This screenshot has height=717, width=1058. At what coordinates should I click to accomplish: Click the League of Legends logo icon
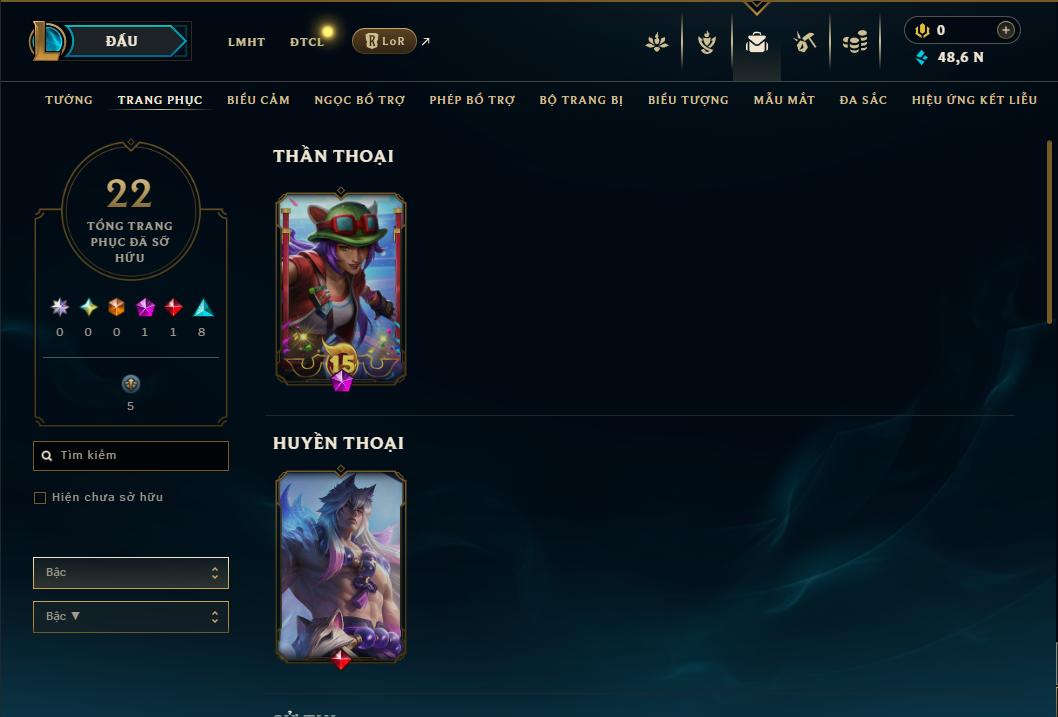click(46, 40)
